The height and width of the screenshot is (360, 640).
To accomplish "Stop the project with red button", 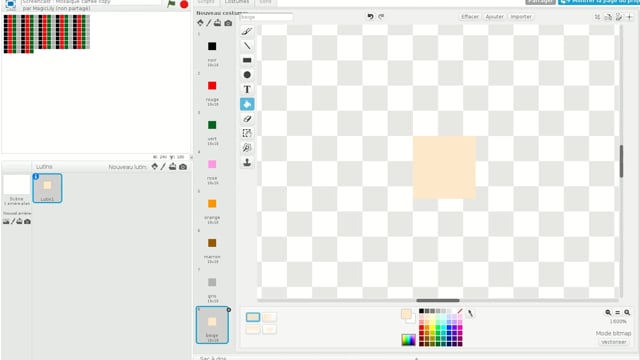I will [184, 4].
